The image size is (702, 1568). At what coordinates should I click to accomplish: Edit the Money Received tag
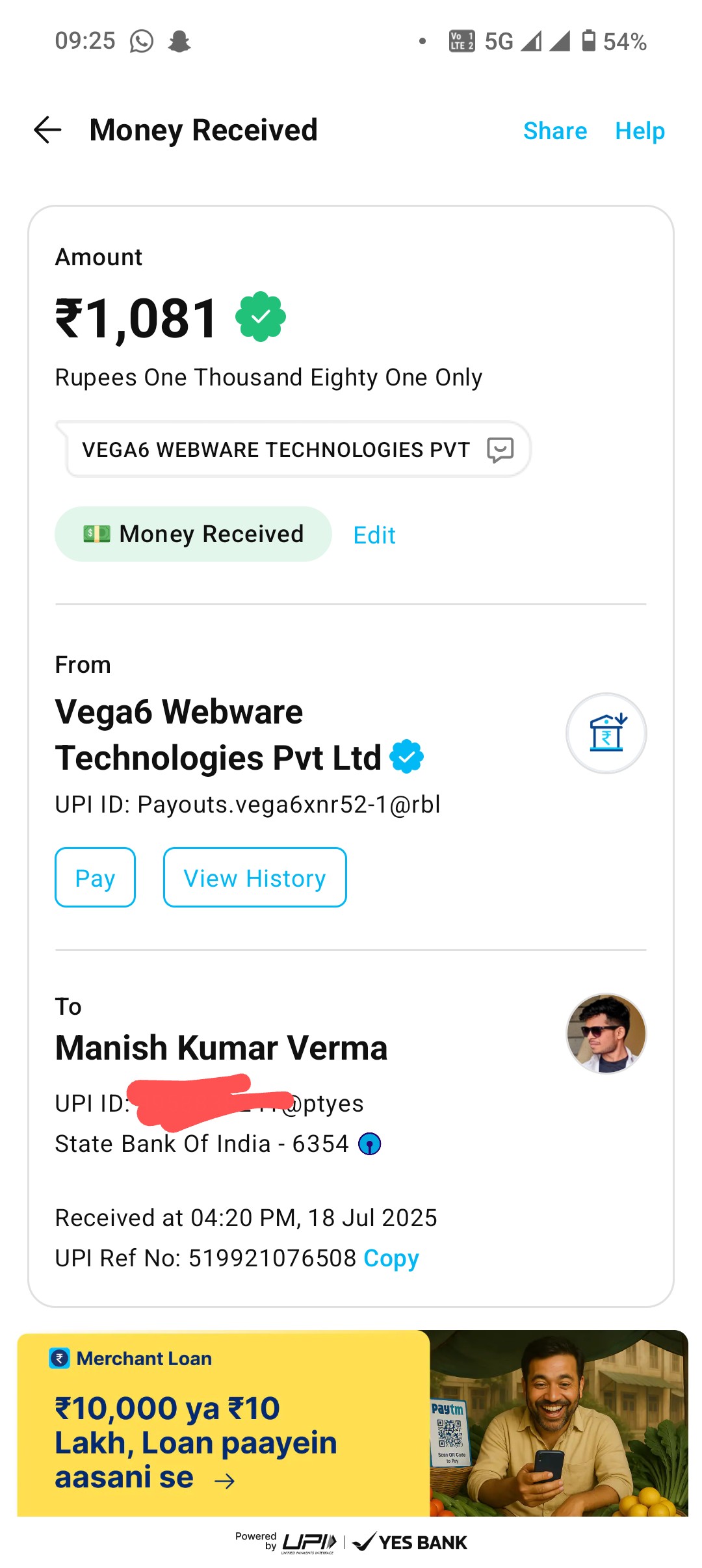(374, 535)
